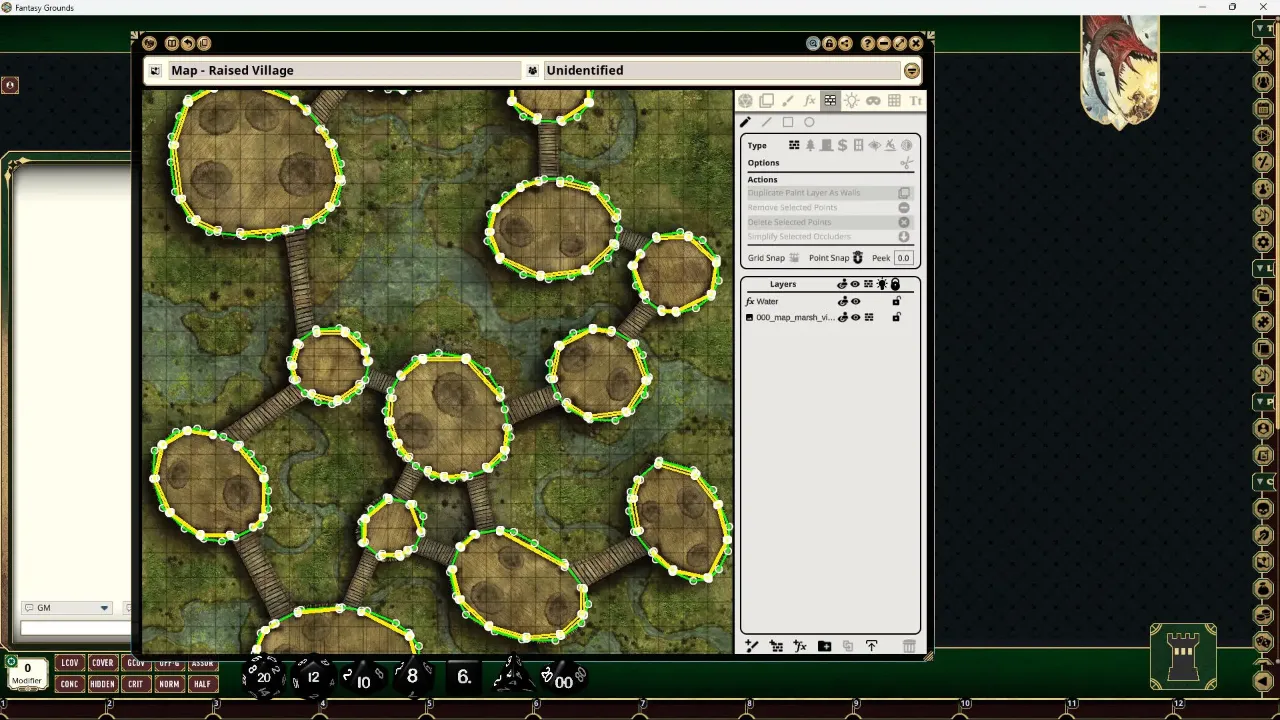Viewport: 1280px width, 720px height.
Task: Click the CONC modifier button
Action: [69, 684]
